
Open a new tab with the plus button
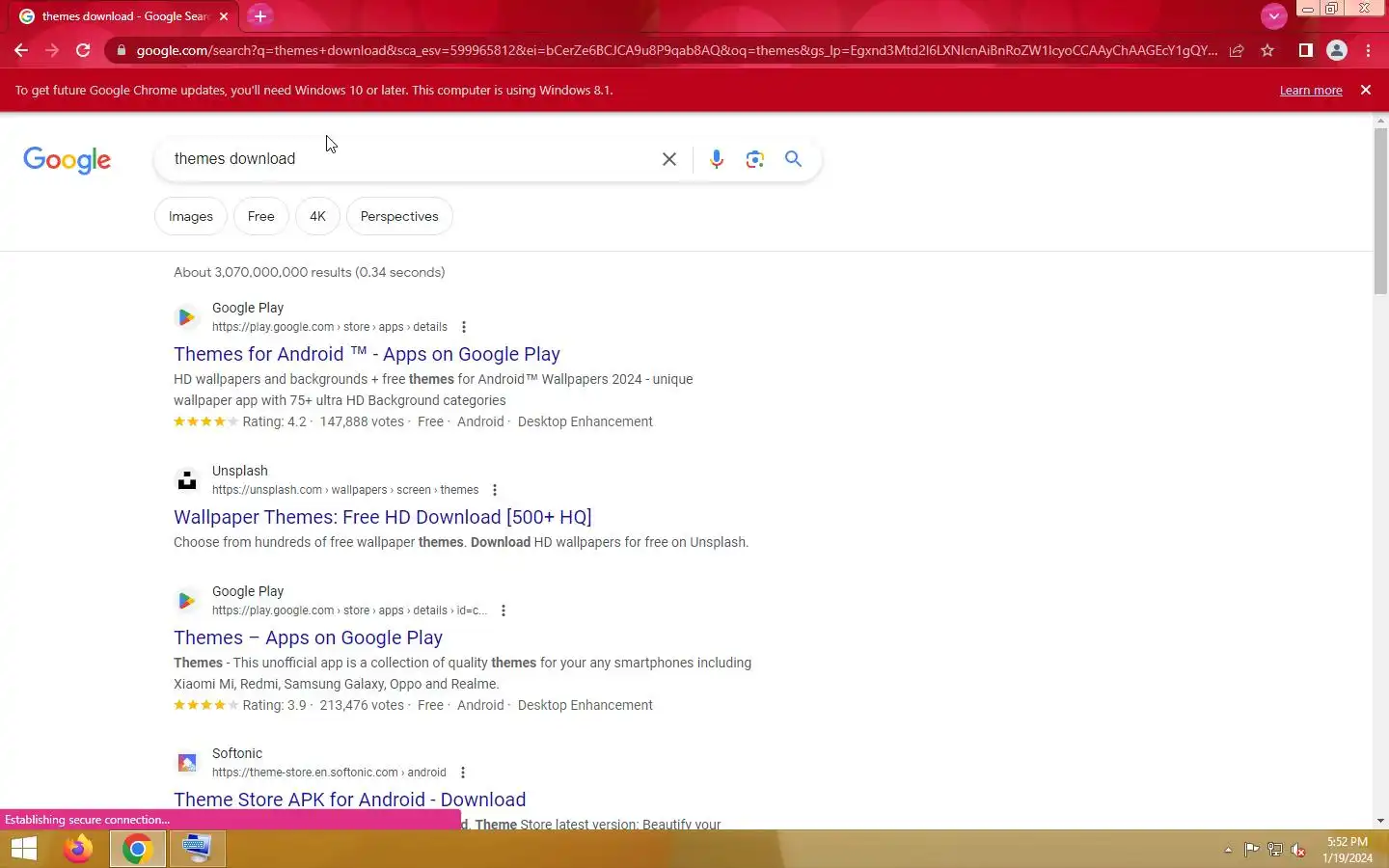coord(259,15)
